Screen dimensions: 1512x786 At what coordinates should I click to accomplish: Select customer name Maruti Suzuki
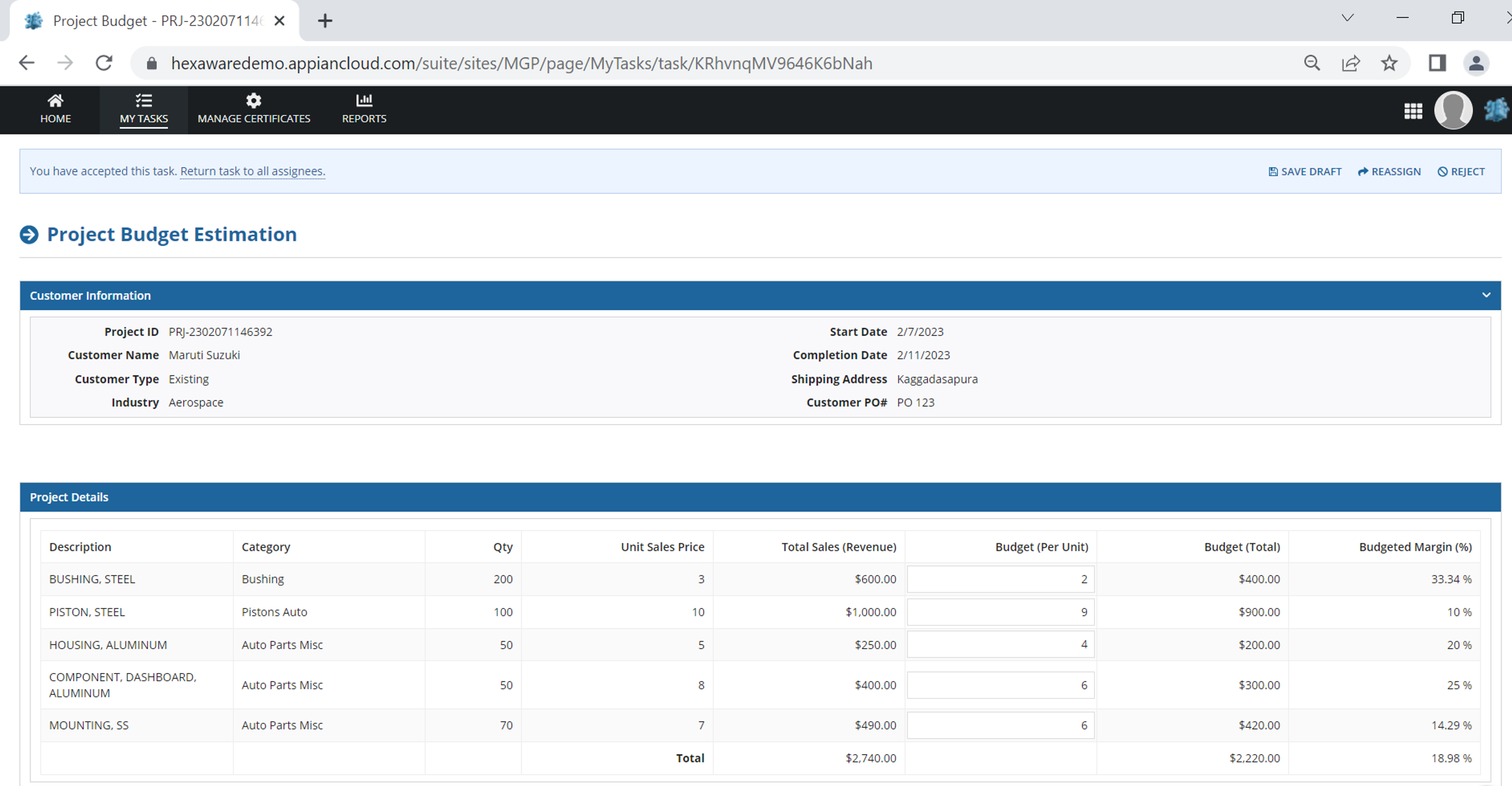204,355
